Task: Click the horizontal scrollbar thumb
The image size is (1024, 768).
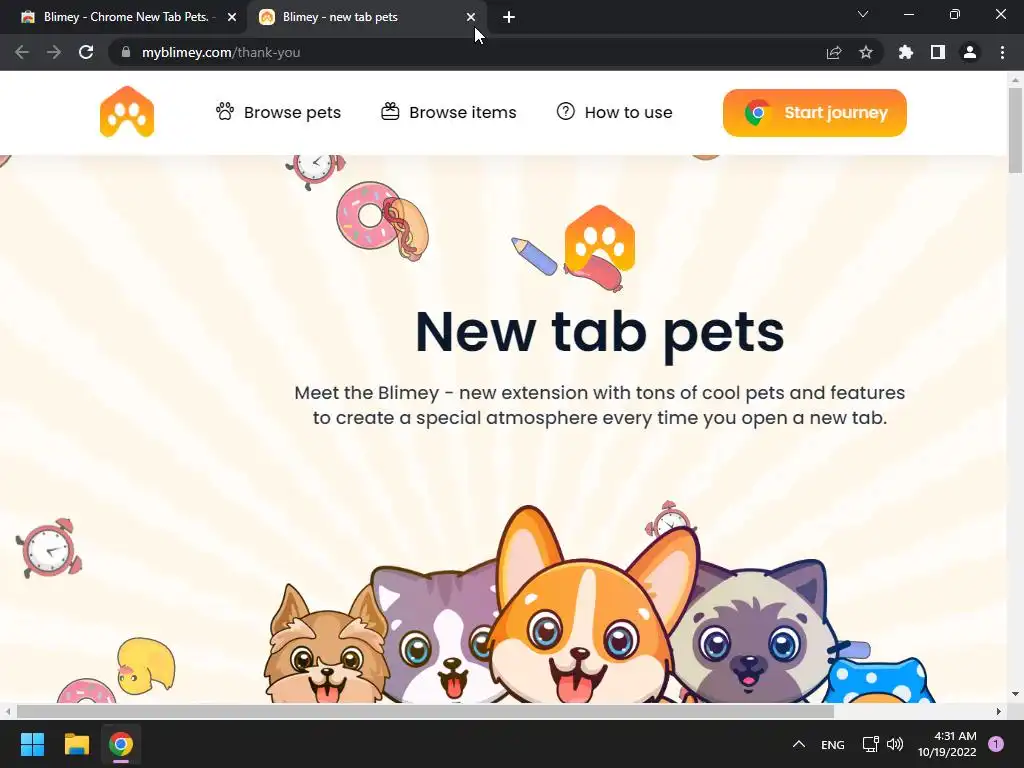Action: click(x=425, y=711)
